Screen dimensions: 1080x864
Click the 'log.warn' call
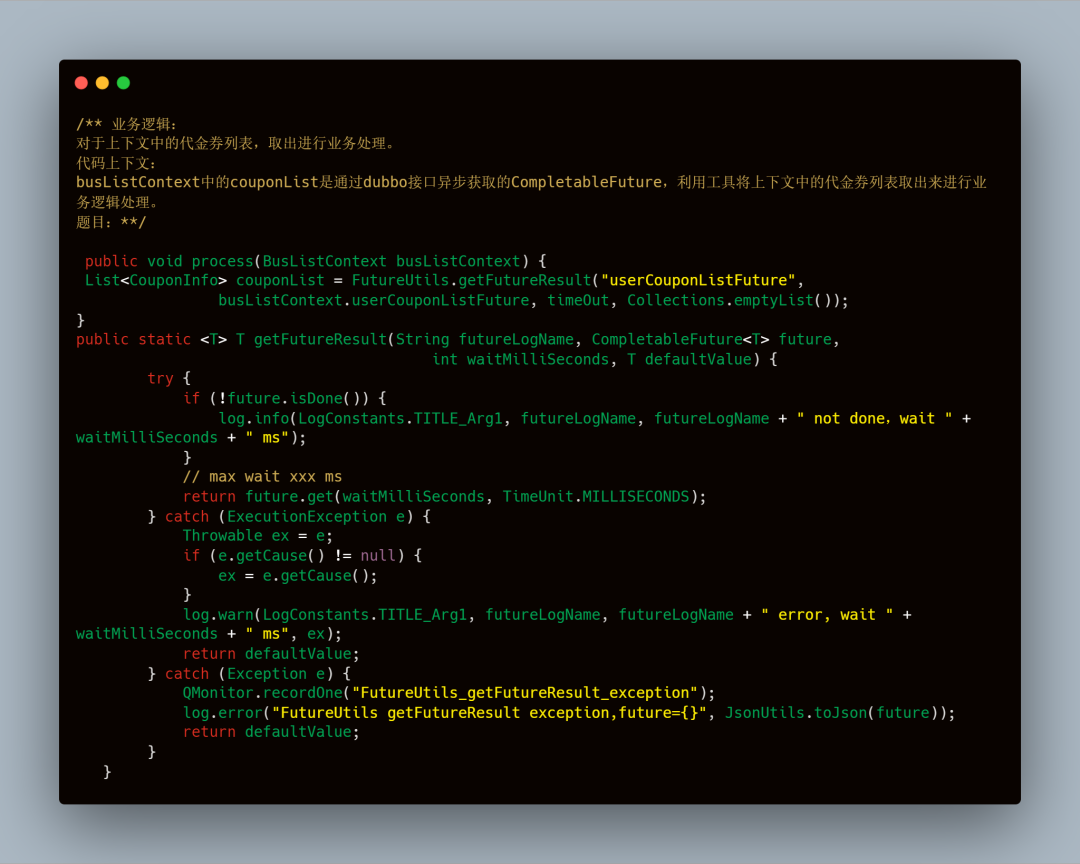point(218,615)
